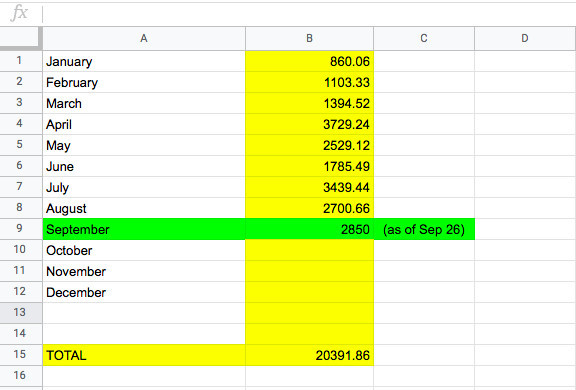Screen dimensions: 576x390
Task: Select the 3439.44 value cell
Action: 310,187
